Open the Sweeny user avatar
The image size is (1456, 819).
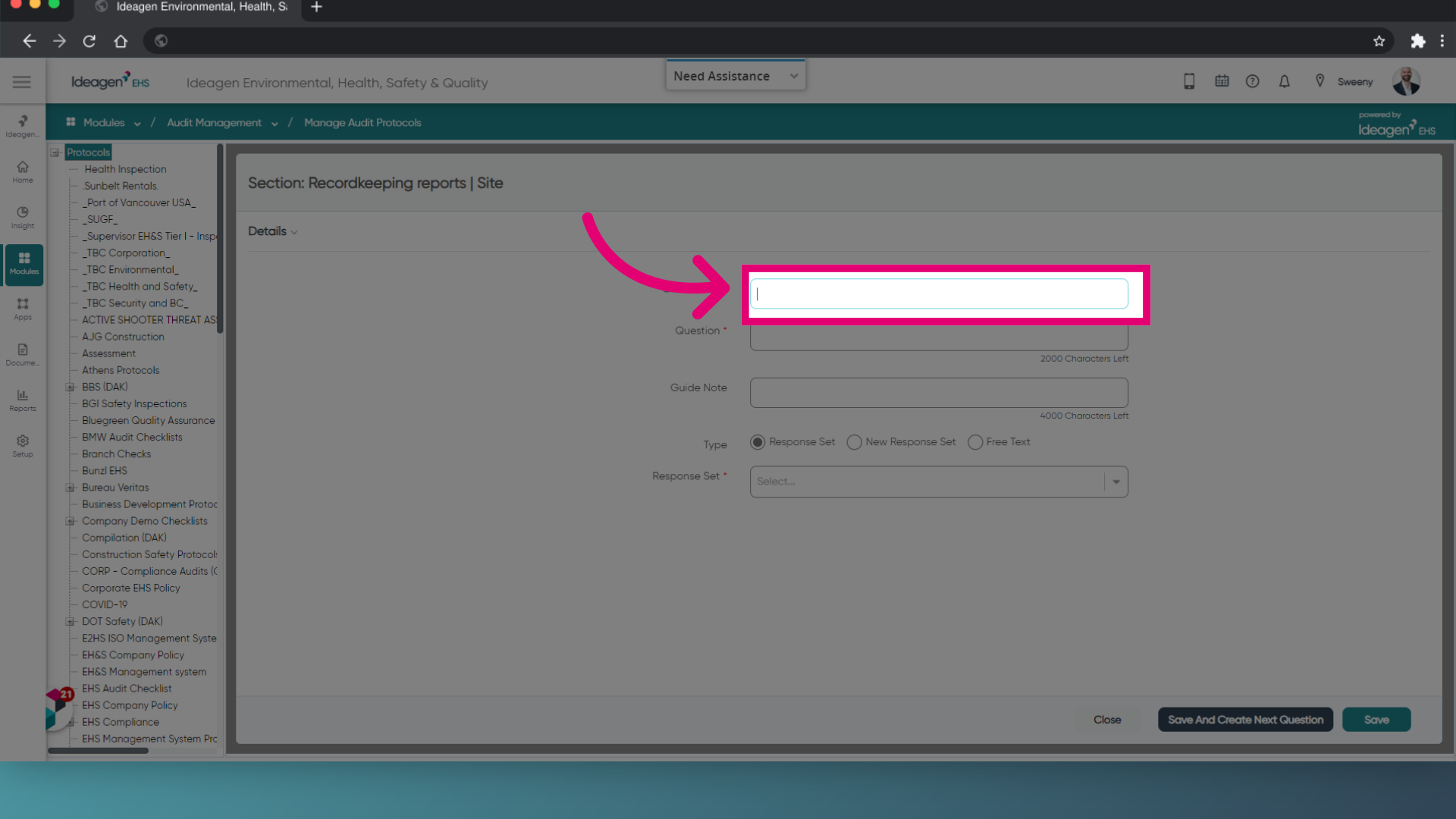click(x=1406, y=81)
